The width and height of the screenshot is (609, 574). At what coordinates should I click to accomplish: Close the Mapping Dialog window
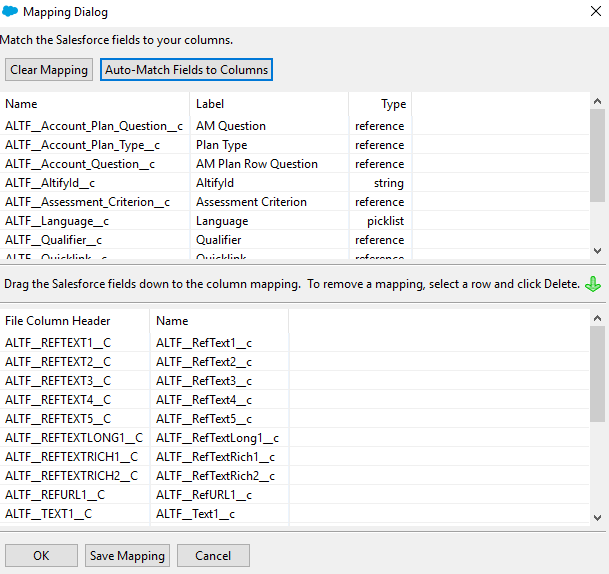point(596,11)
